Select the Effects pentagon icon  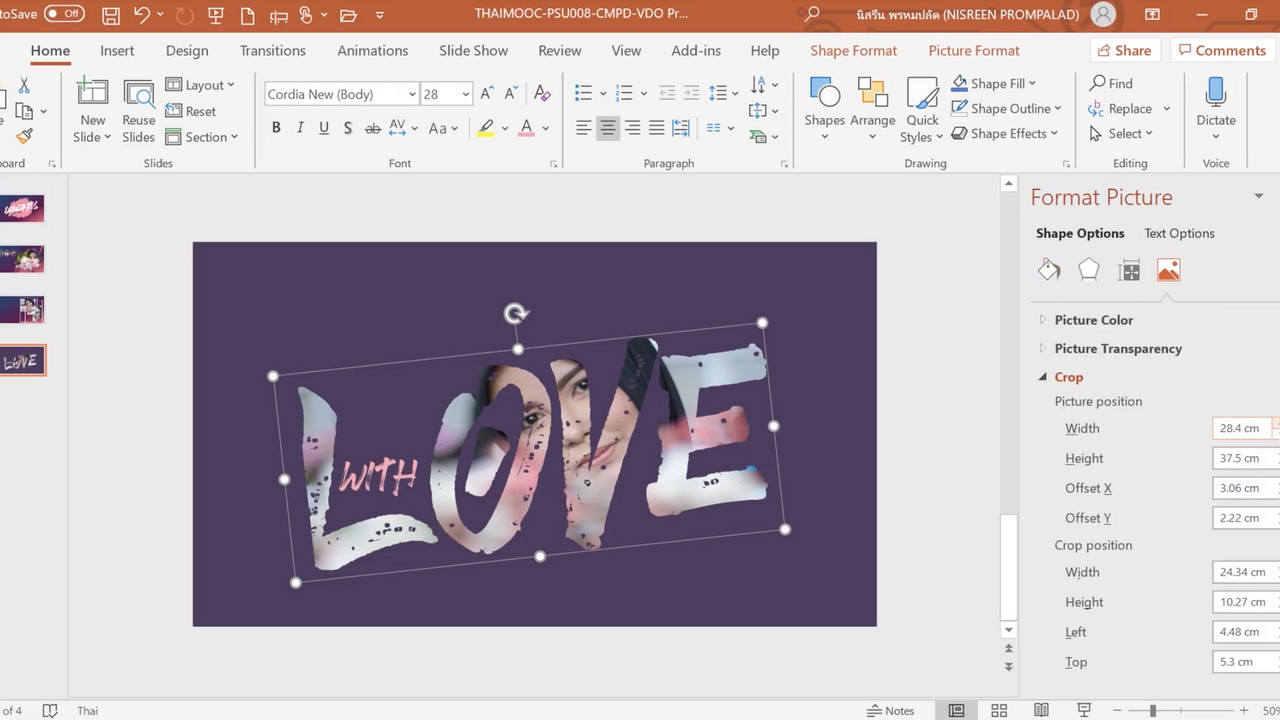coord(1089,270)
